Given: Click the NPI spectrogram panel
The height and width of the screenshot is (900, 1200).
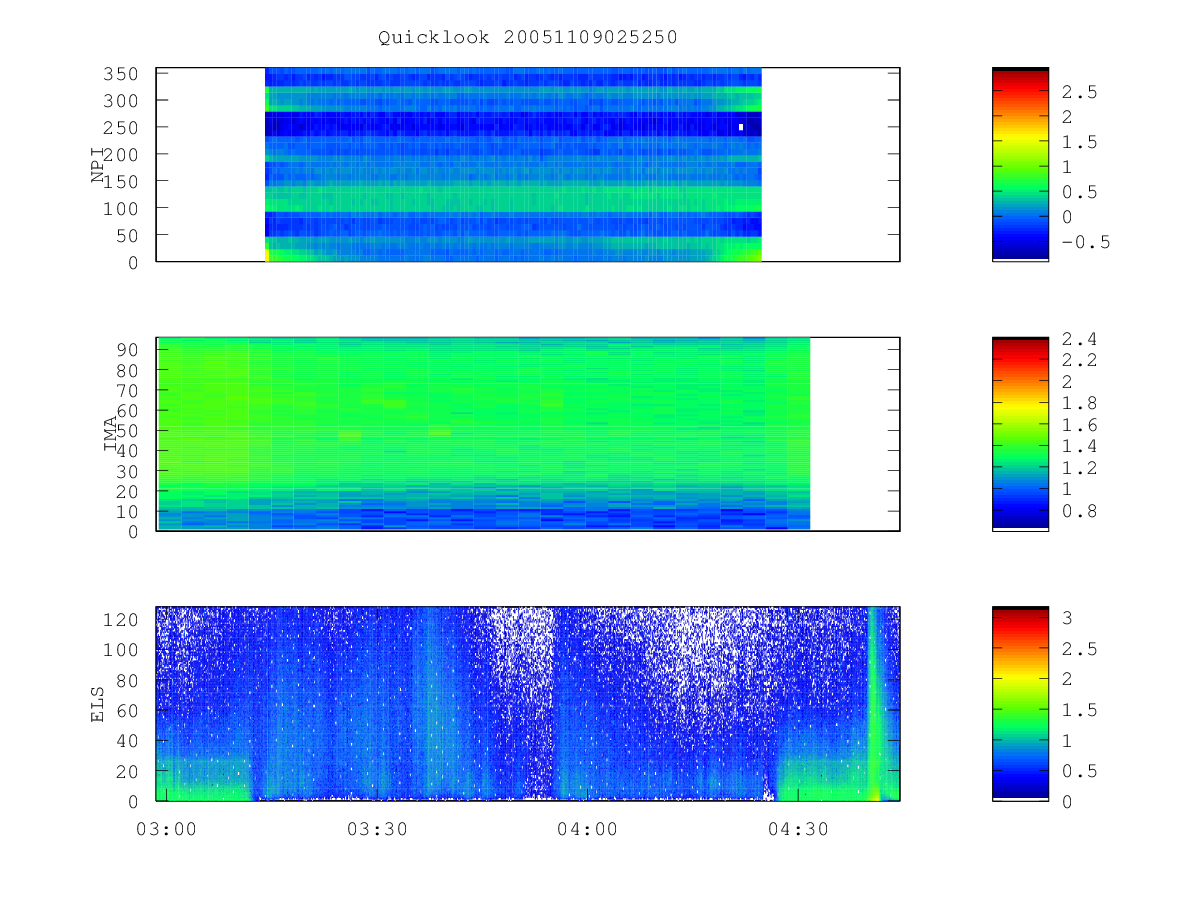Looking at the screenshot, I should tap(528, 164).
